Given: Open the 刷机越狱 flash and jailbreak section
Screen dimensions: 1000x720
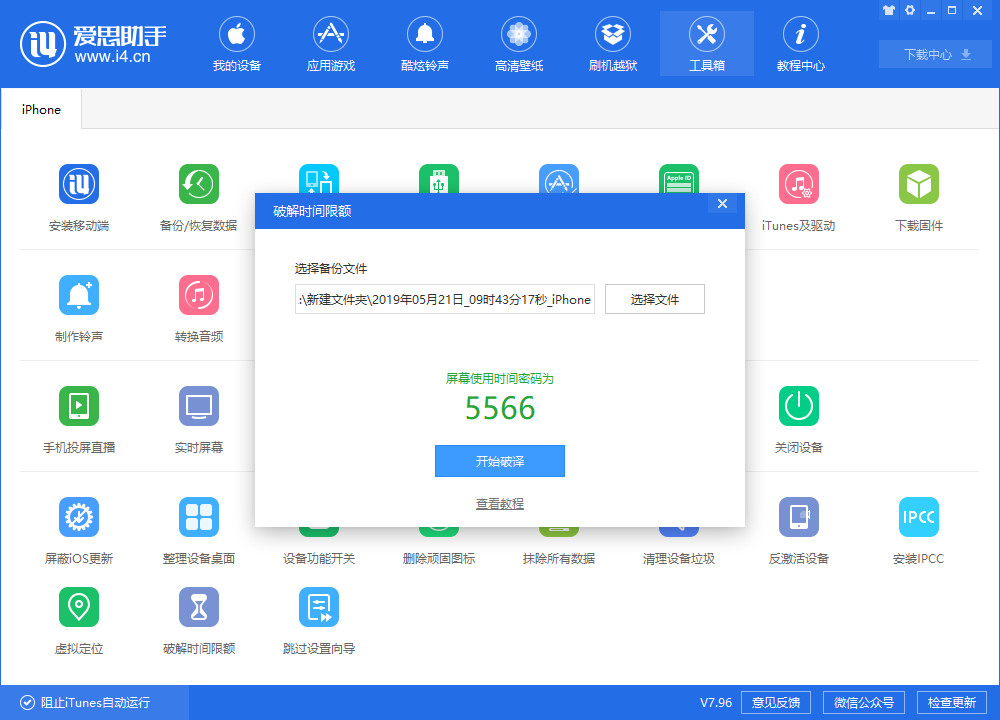Looking at the screenshot, I should (x=612, y=43).
